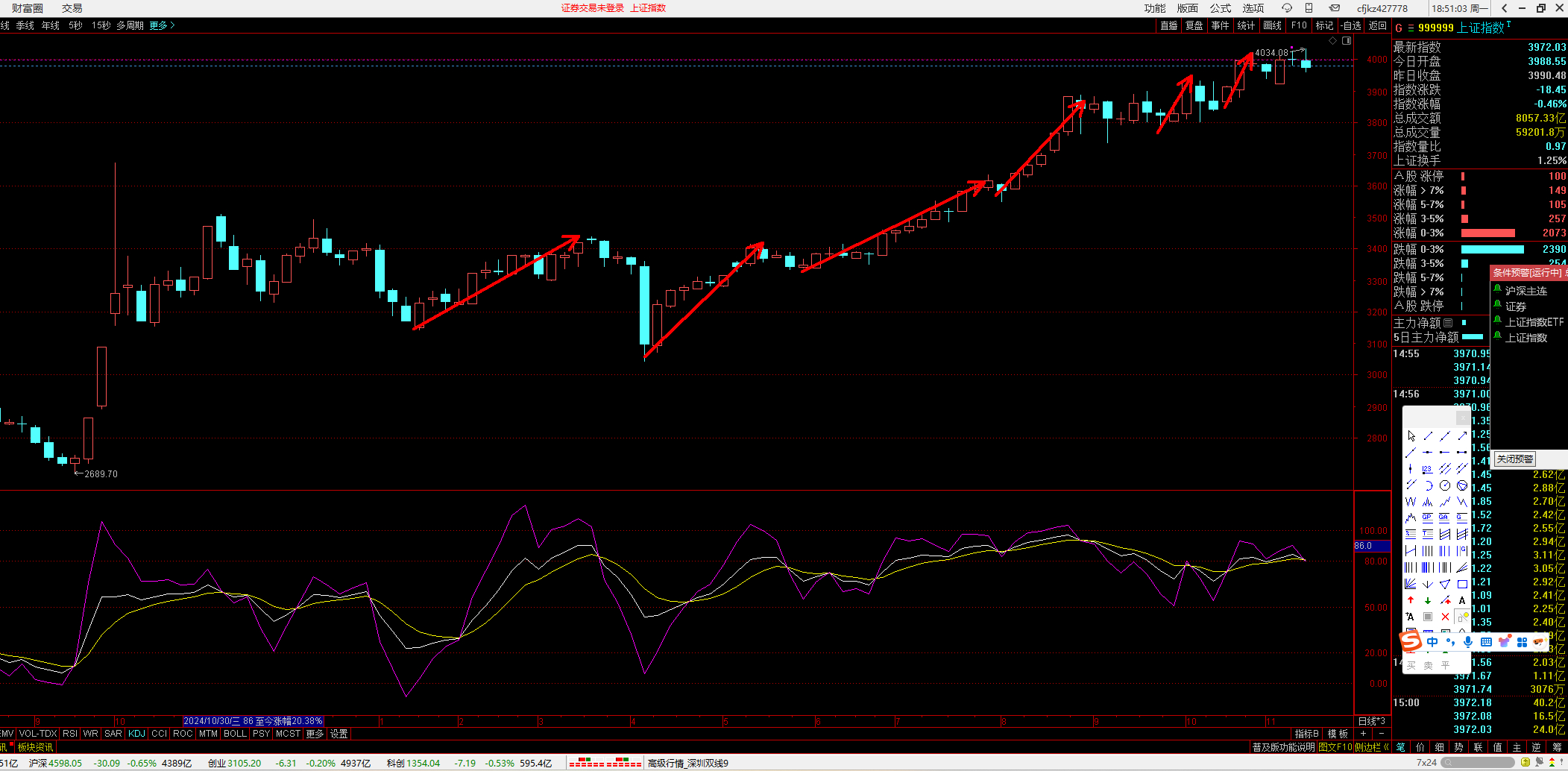Screen dimensions: 1568x771
Task: Open the 日线*3 period selector
Action: click(1372, 721)
